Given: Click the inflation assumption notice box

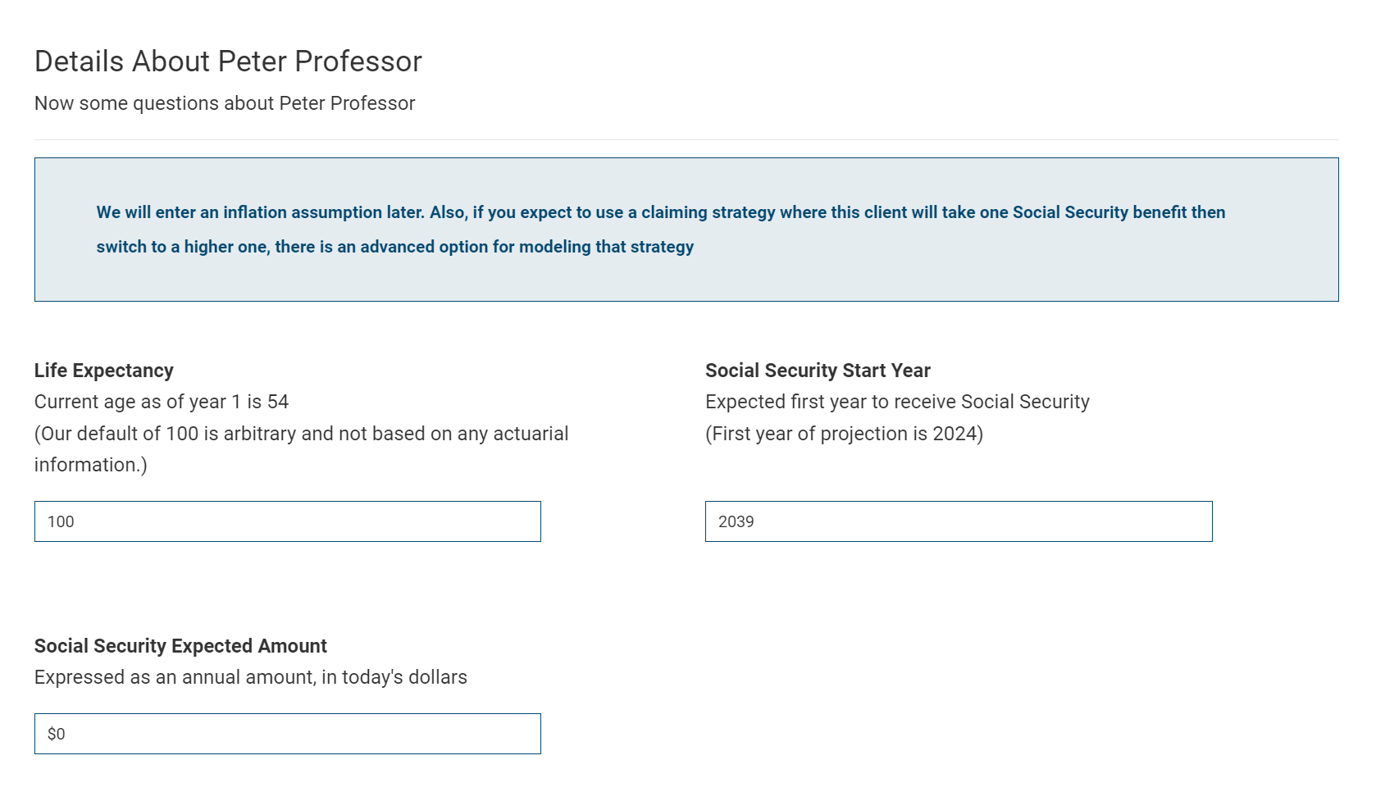Looking at the screenshot, I should click(x=686, y=229).
